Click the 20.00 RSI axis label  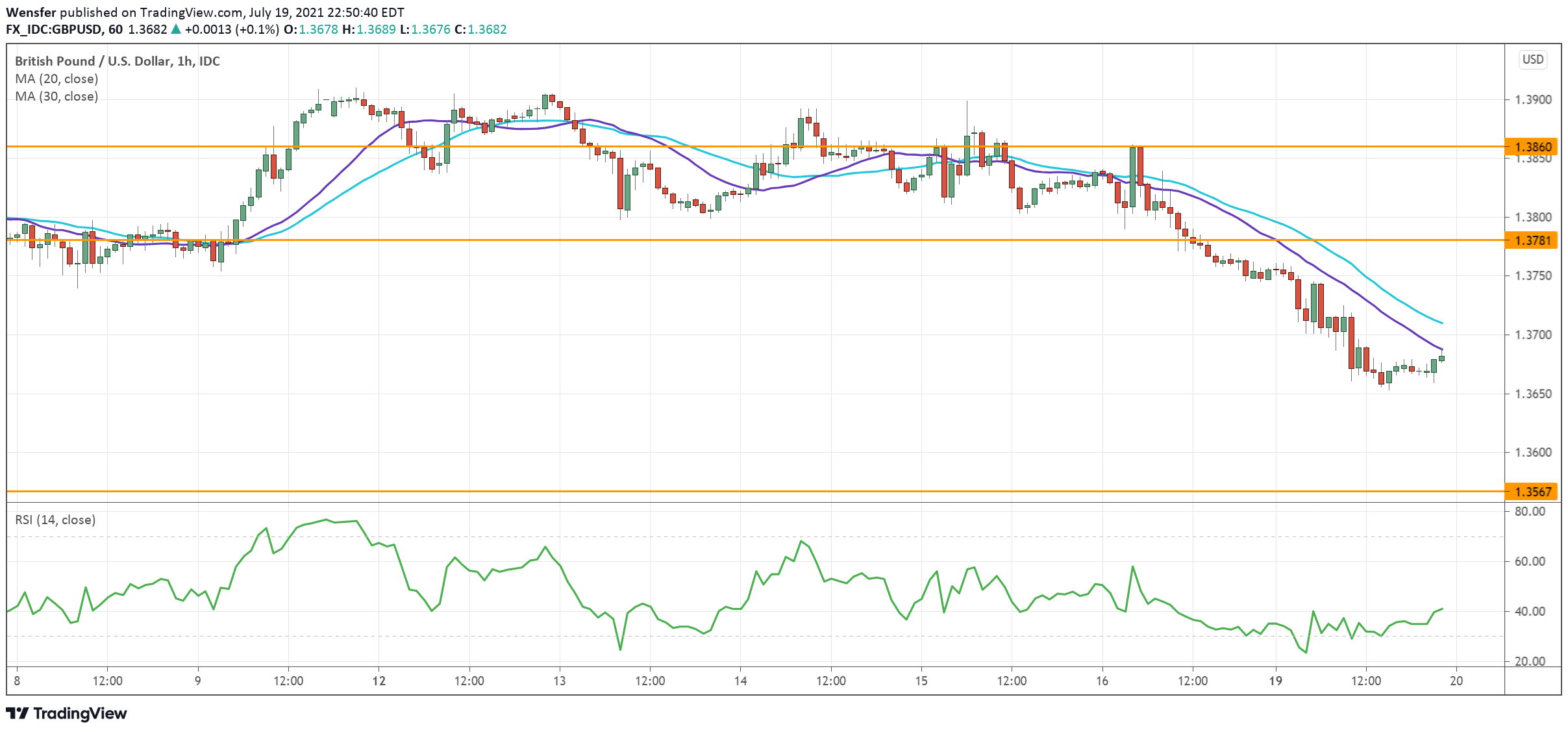click(1530, 661)
